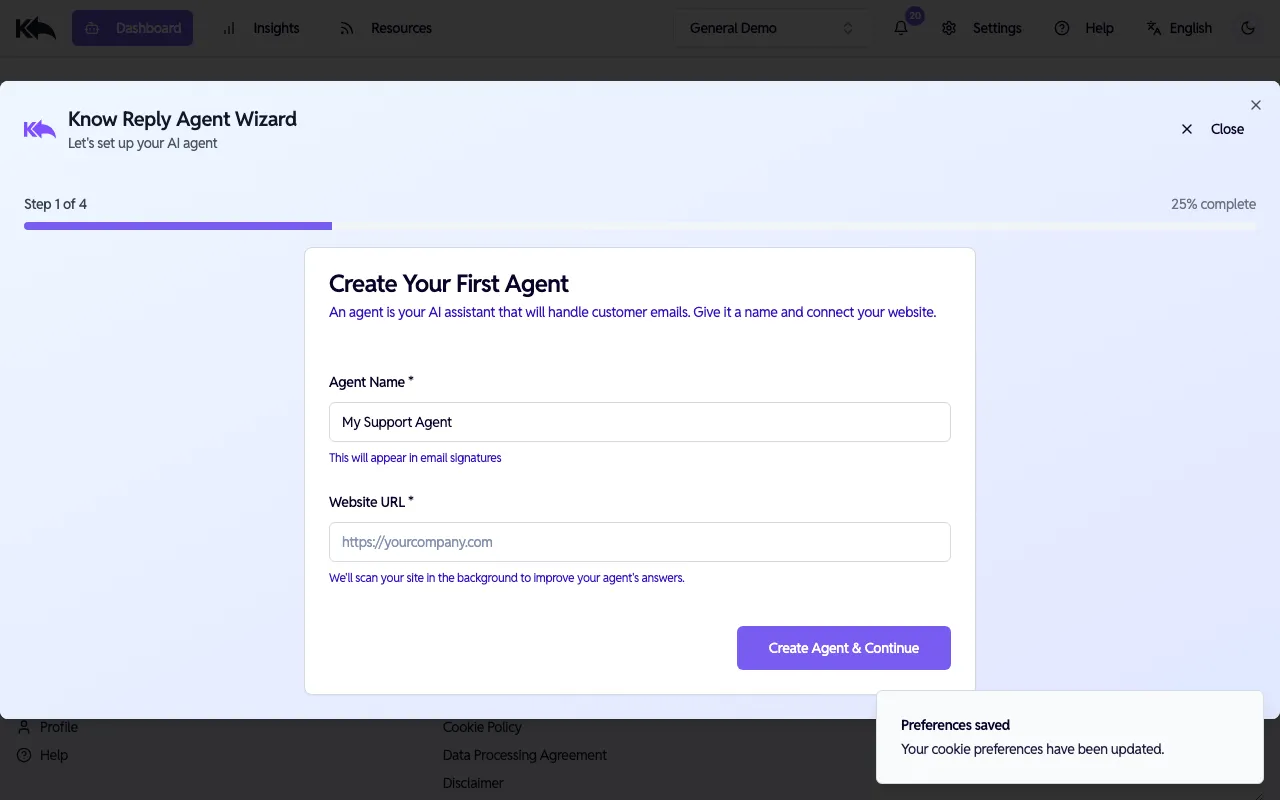The image size is (1280, 800).
Task: Toggle dark mode with the moon icon
Action: (1248, 28)
